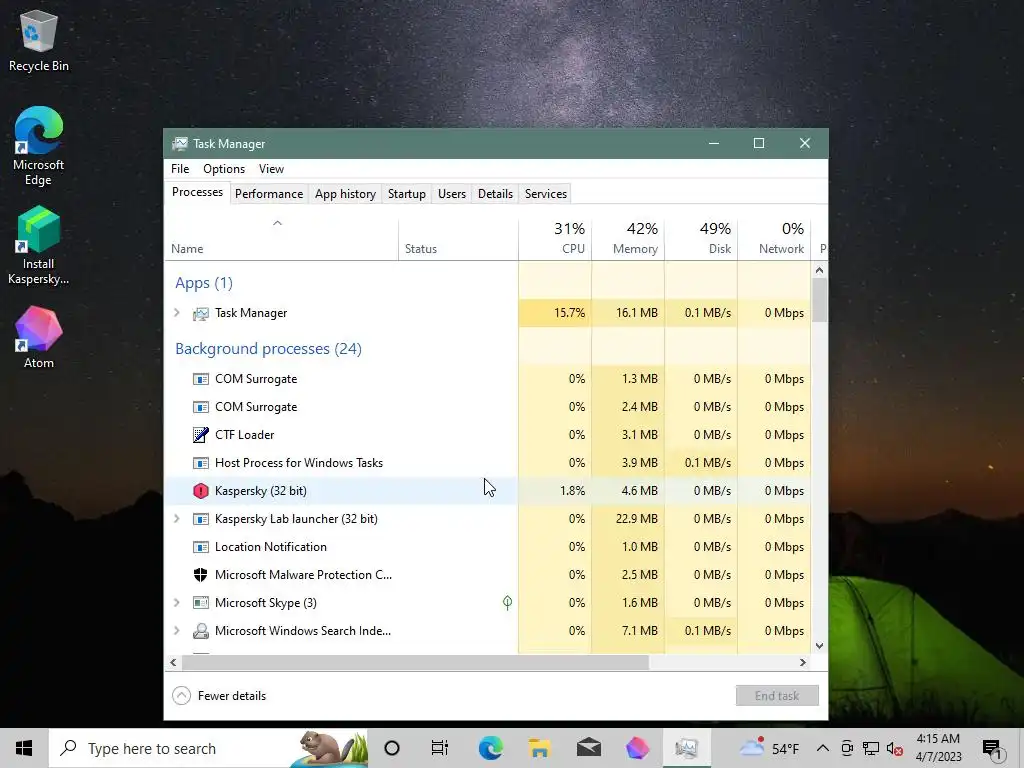Collapse to fewer details view
The width and height of the screenshot is (1024, 768).
pyautogui.click(x=219, y=696)
